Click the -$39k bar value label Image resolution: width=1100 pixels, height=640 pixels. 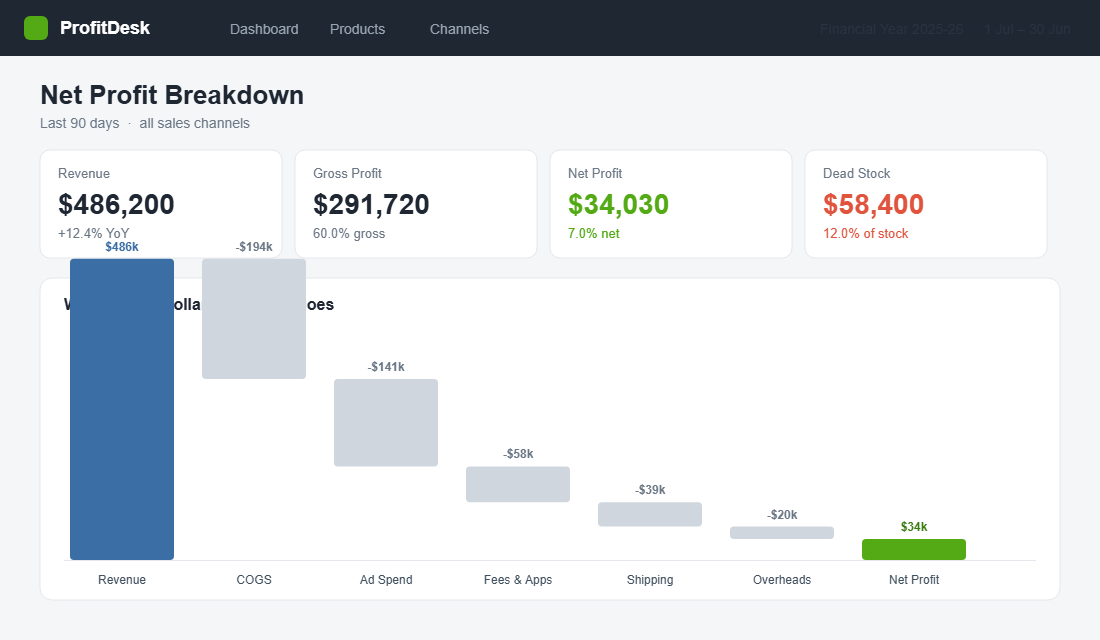click(x=650, y=490)
